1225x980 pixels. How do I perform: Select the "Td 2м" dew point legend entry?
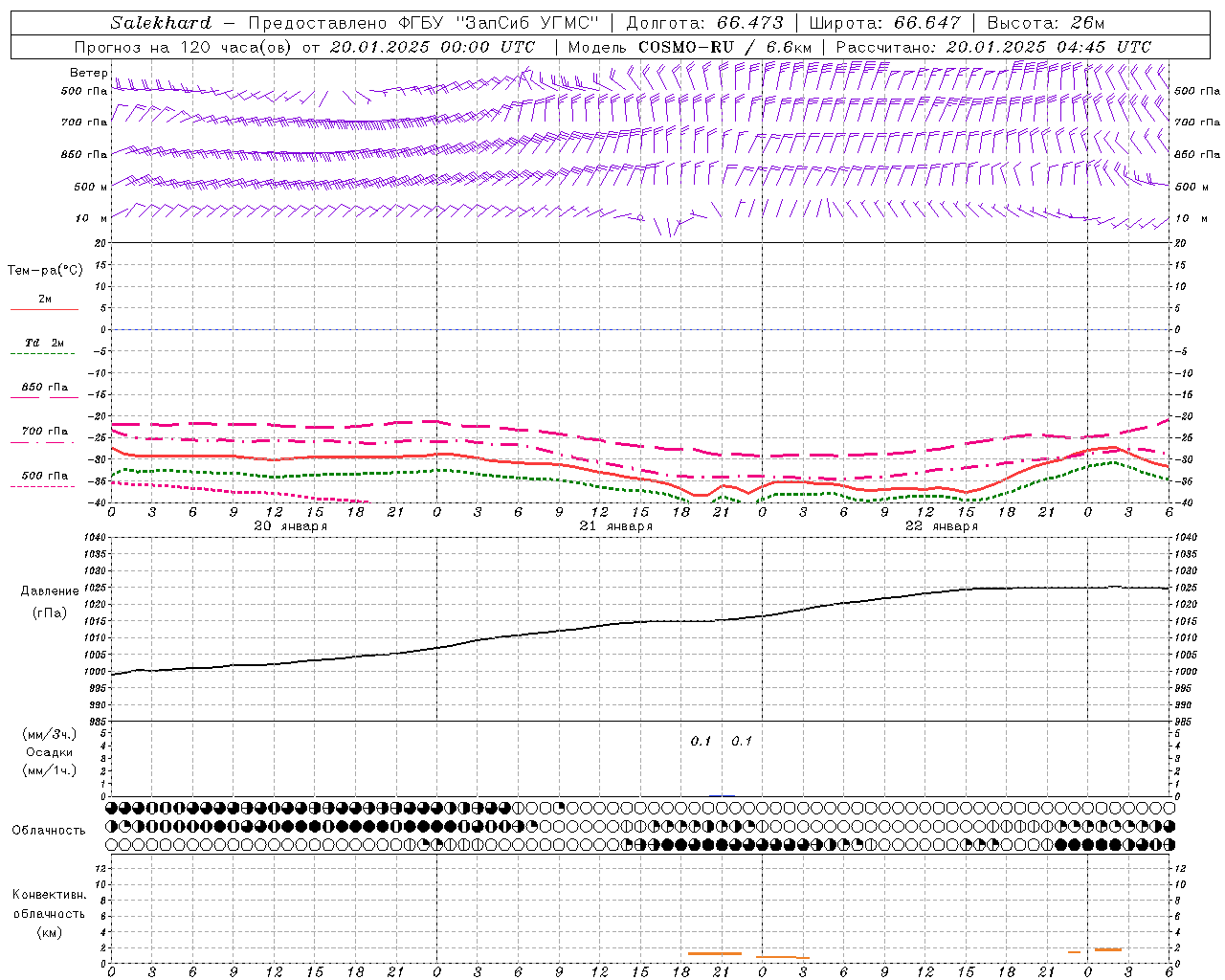pos(44,343)
